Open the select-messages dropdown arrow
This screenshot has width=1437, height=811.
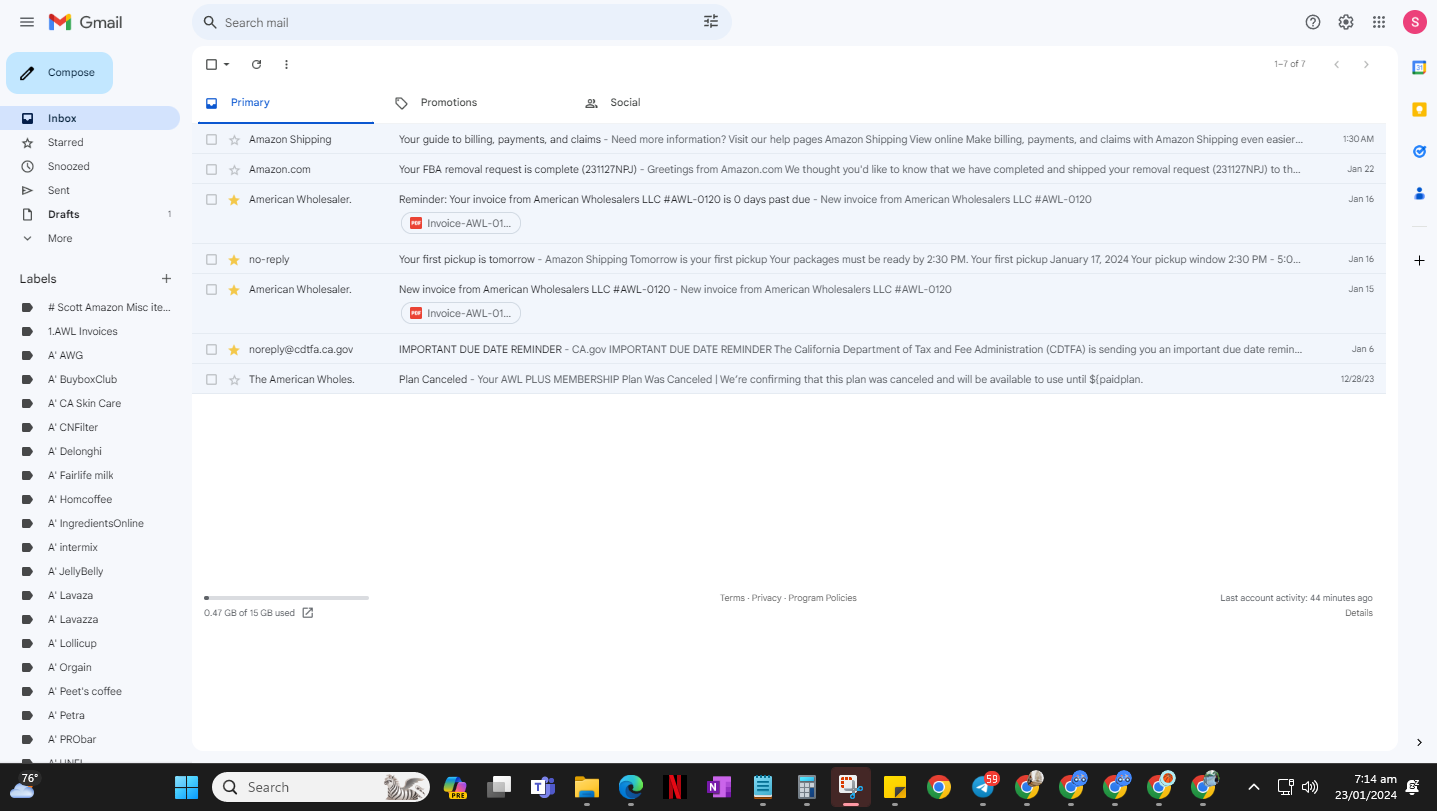click(227, 64)
